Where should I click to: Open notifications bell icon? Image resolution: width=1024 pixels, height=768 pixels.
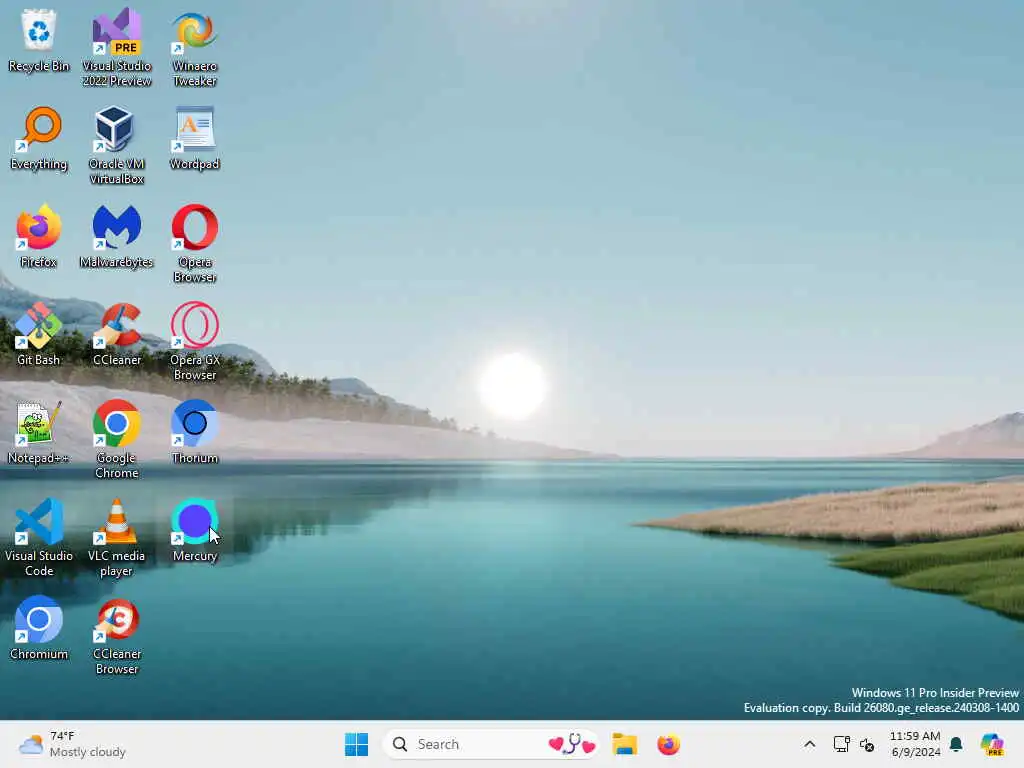[956, 744]
